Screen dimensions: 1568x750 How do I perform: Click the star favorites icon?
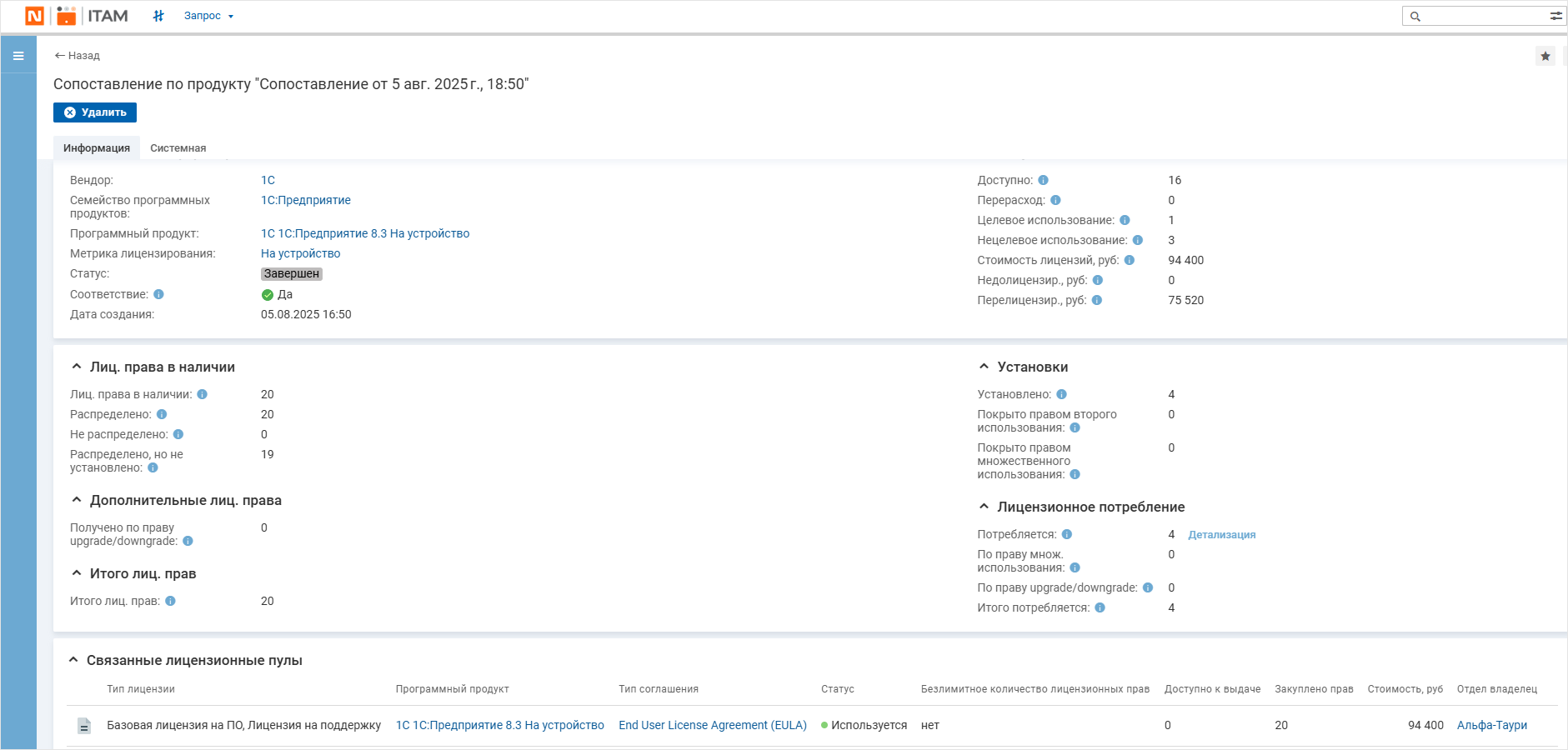[x=1545, y=56]
